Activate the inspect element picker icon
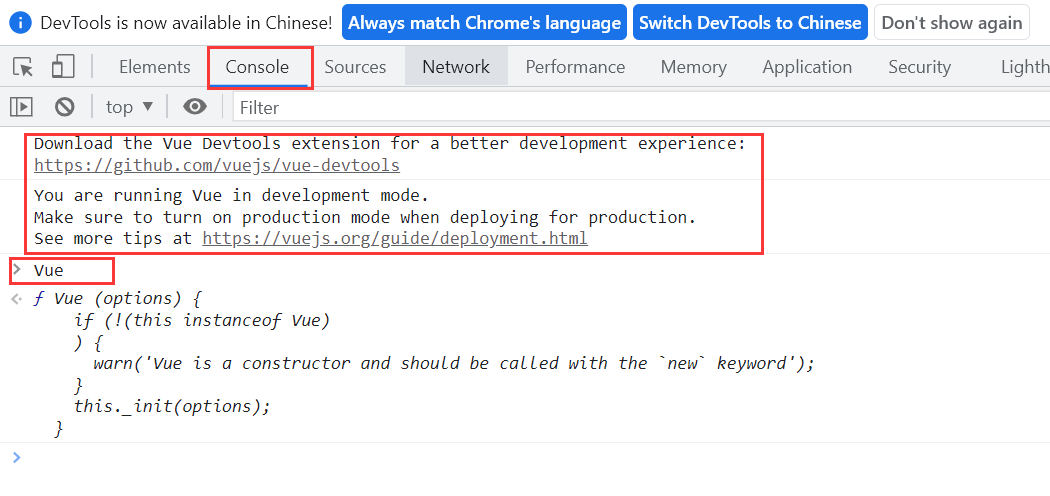Viewport: 1050px width, 496px height. point(23,67)
